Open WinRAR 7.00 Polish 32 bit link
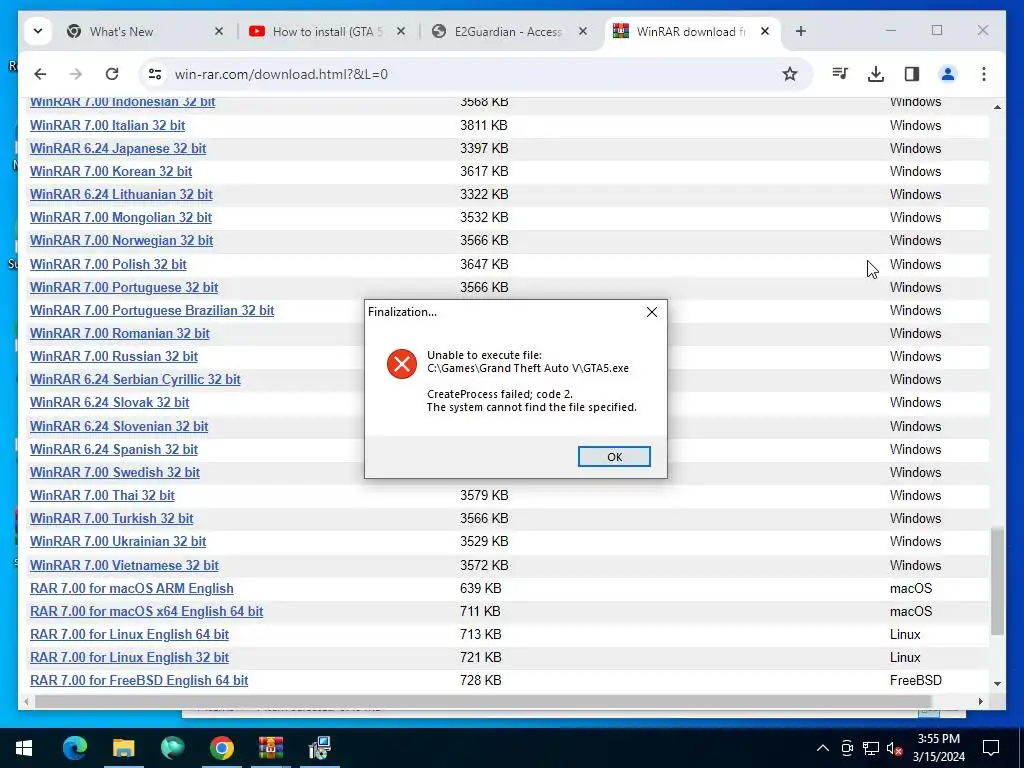The width and height of the screenshot is (1024, 768). point(108,264)
